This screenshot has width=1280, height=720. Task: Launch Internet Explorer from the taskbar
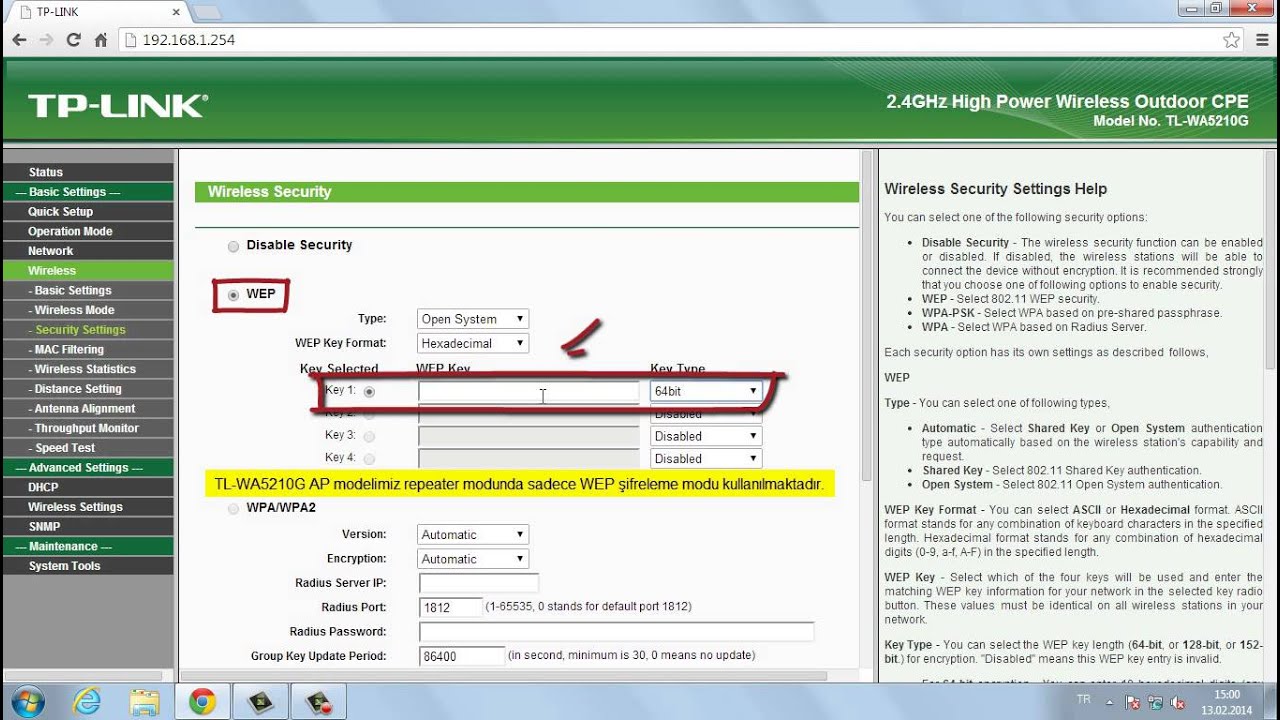[87, 701]
